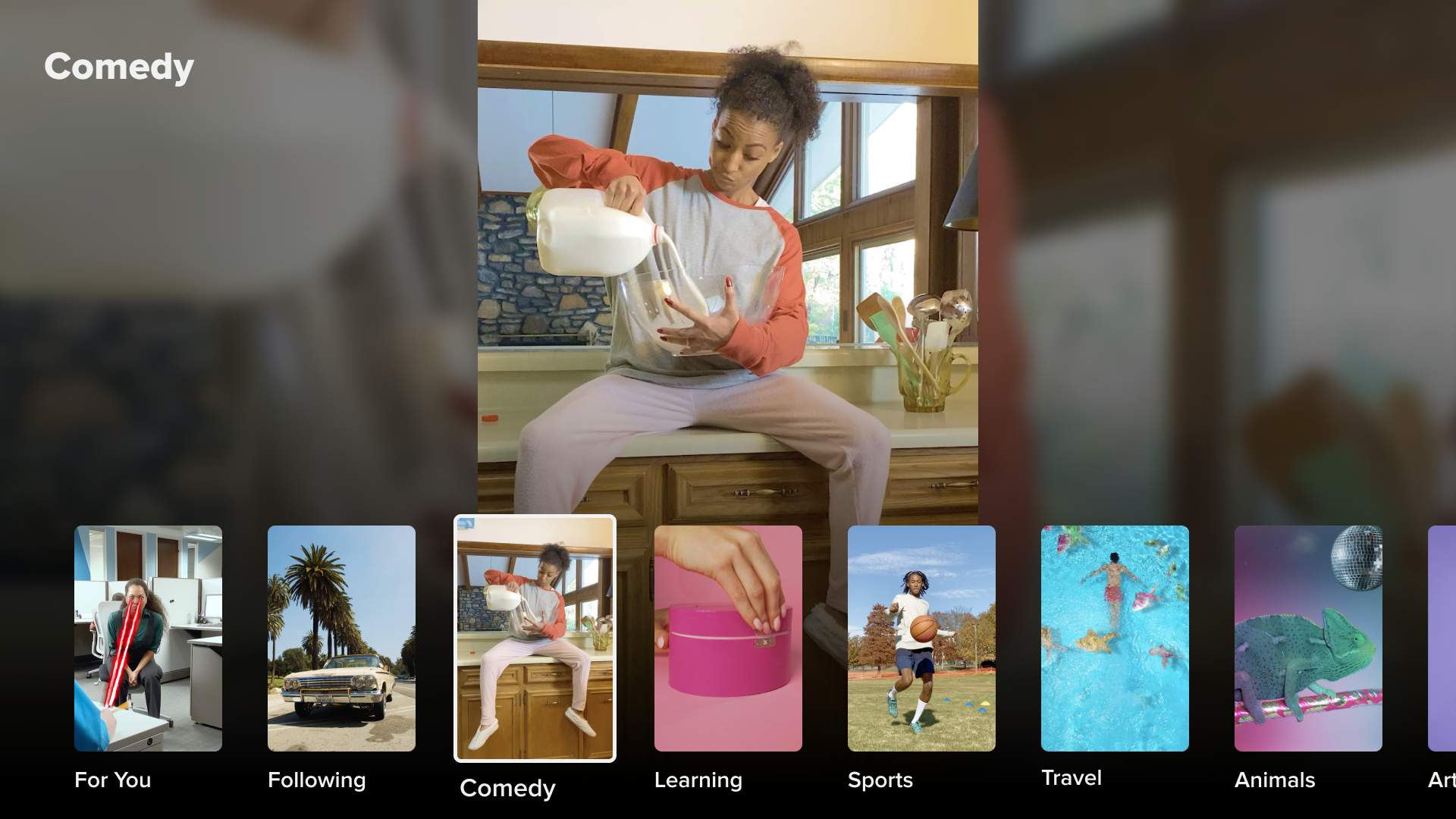Select the For You category tab

pos(147,655)
